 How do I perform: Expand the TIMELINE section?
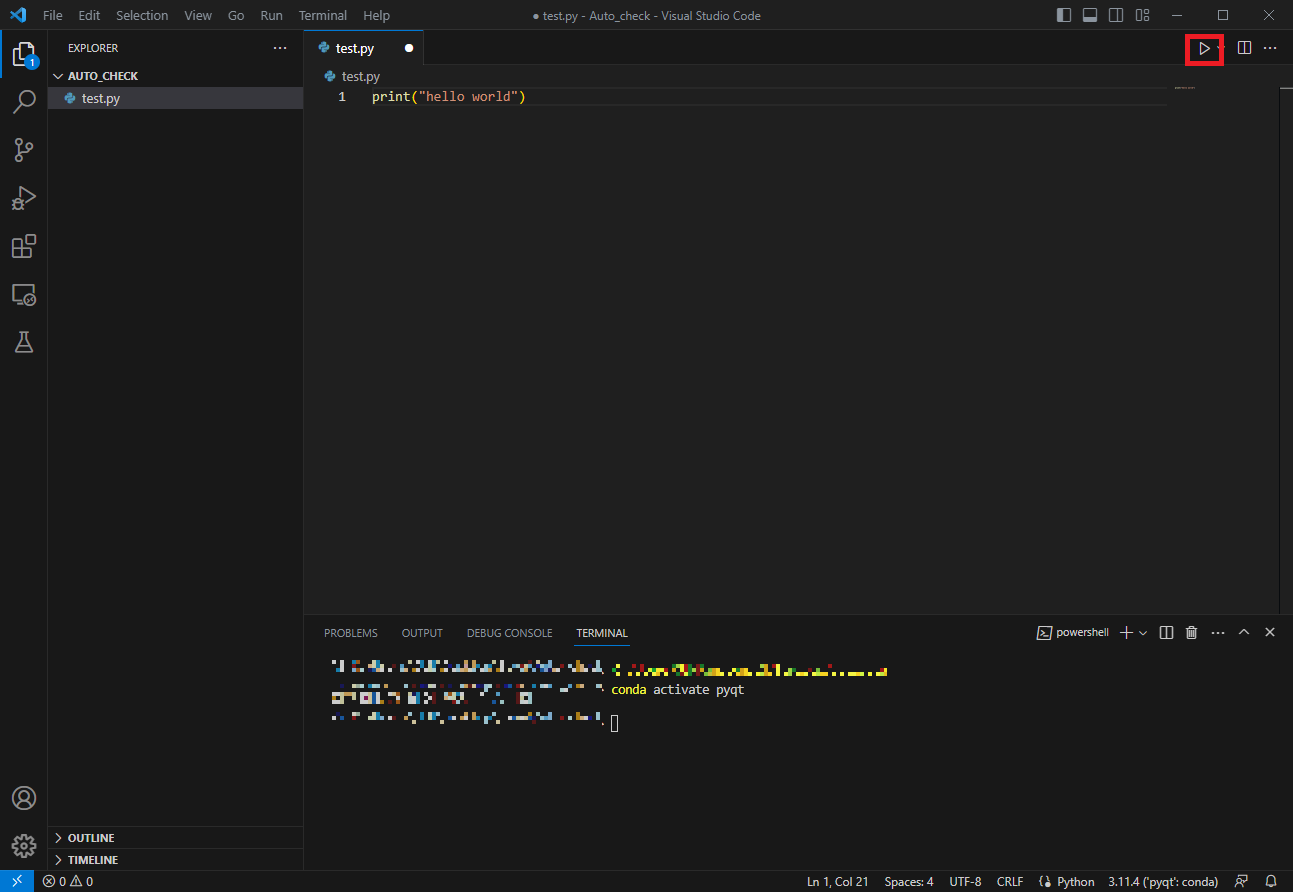point(175,860)
